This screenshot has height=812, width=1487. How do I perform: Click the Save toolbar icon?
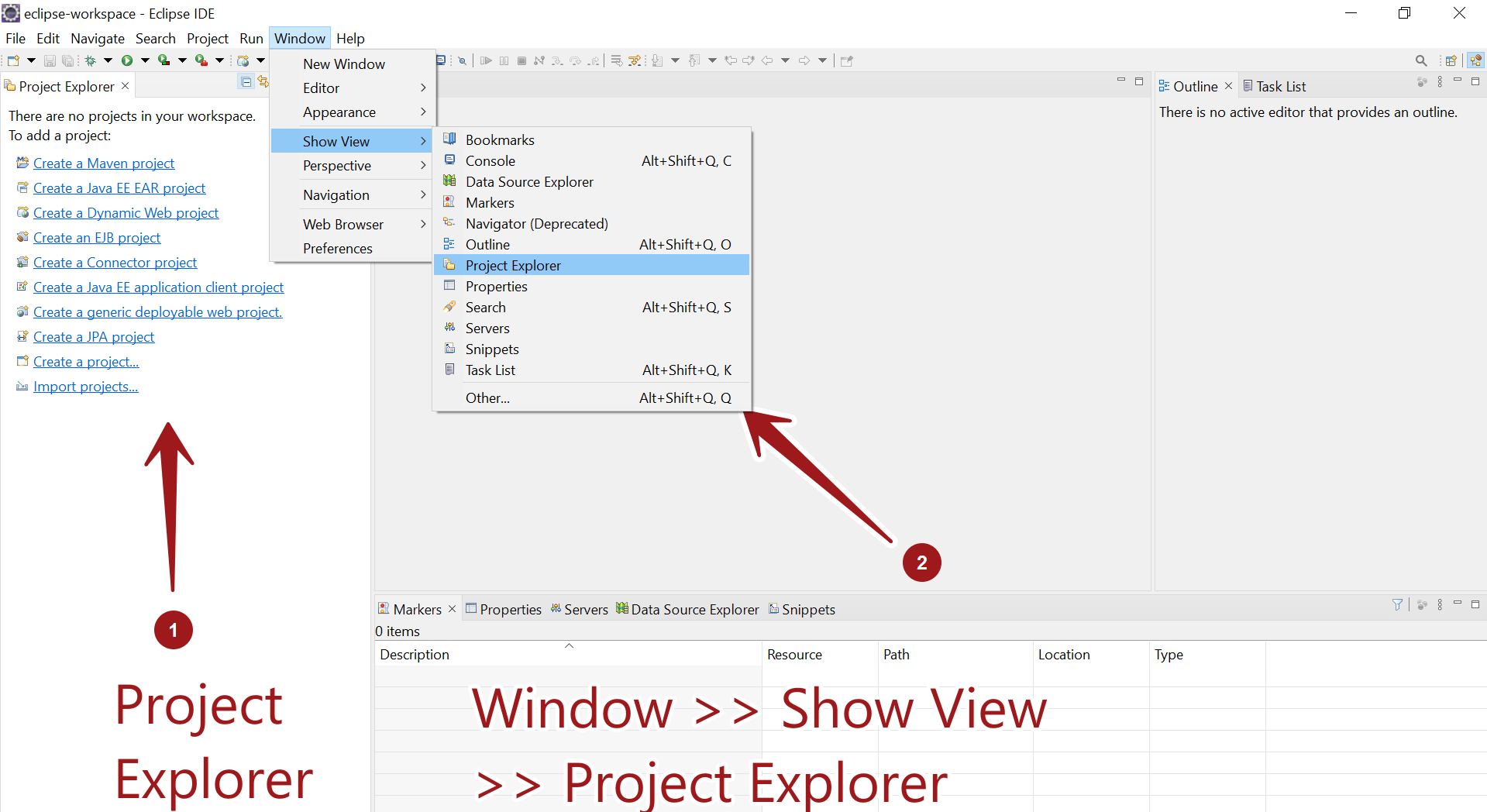coord(50,60)
